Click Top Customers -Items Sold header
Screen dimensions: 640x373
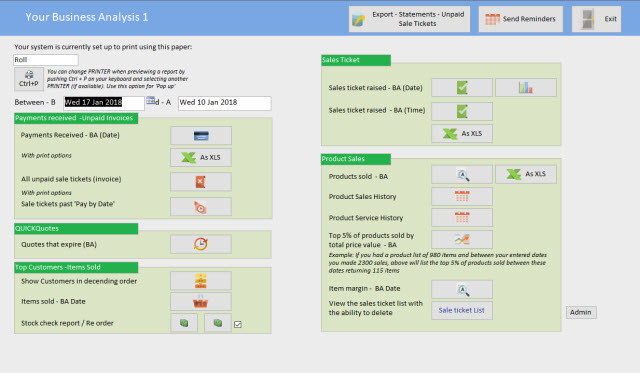click(x=76, y=268)
